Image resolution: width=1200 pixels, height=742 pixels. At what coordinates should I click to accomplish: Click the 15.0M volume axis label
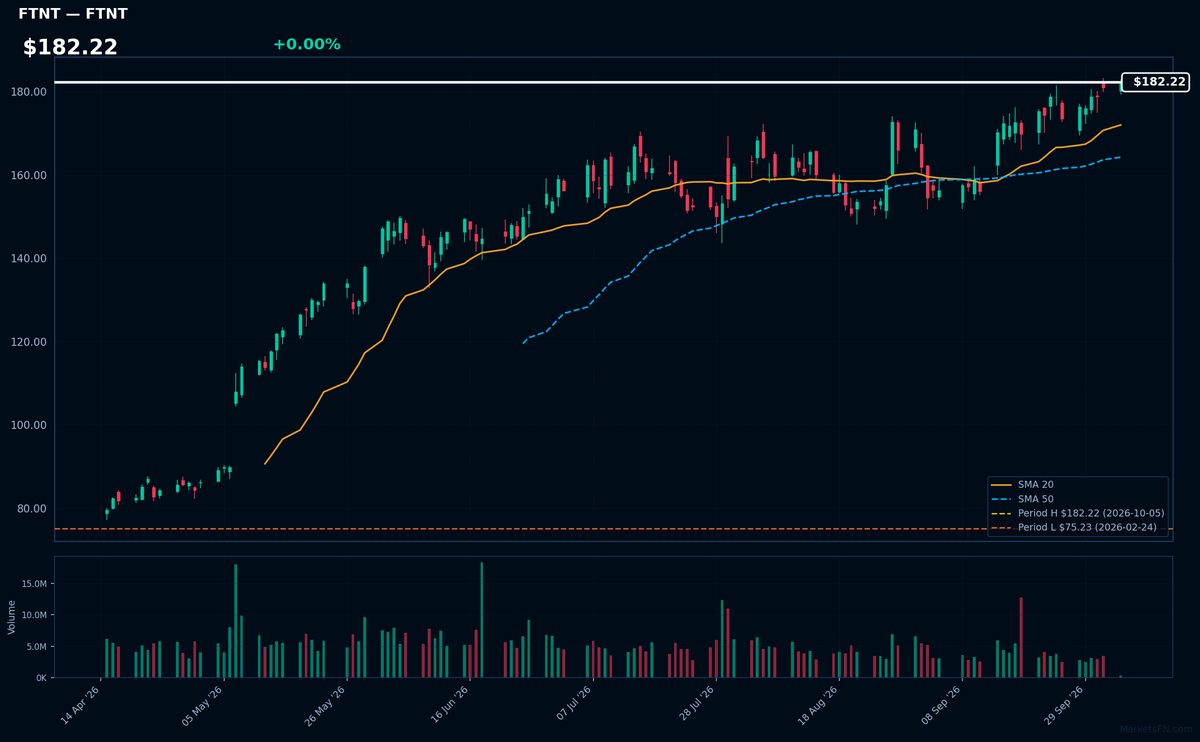point(34,583)
